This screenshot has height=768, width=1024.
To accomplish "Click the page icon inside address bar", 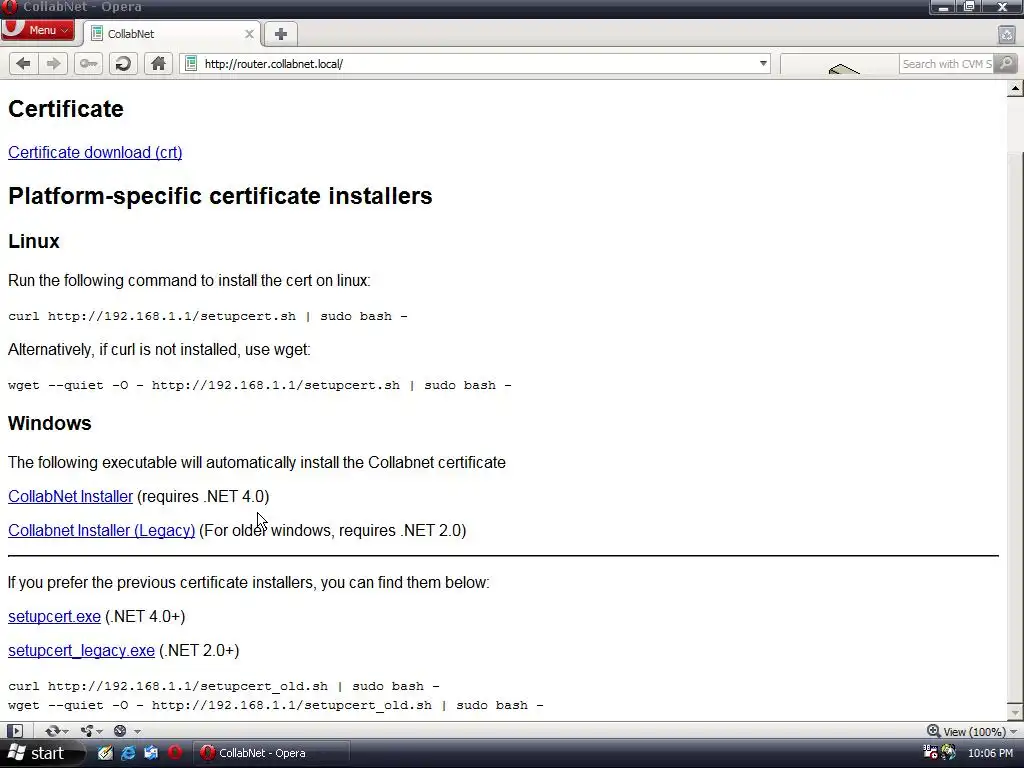I will click(x=191, y=63).
